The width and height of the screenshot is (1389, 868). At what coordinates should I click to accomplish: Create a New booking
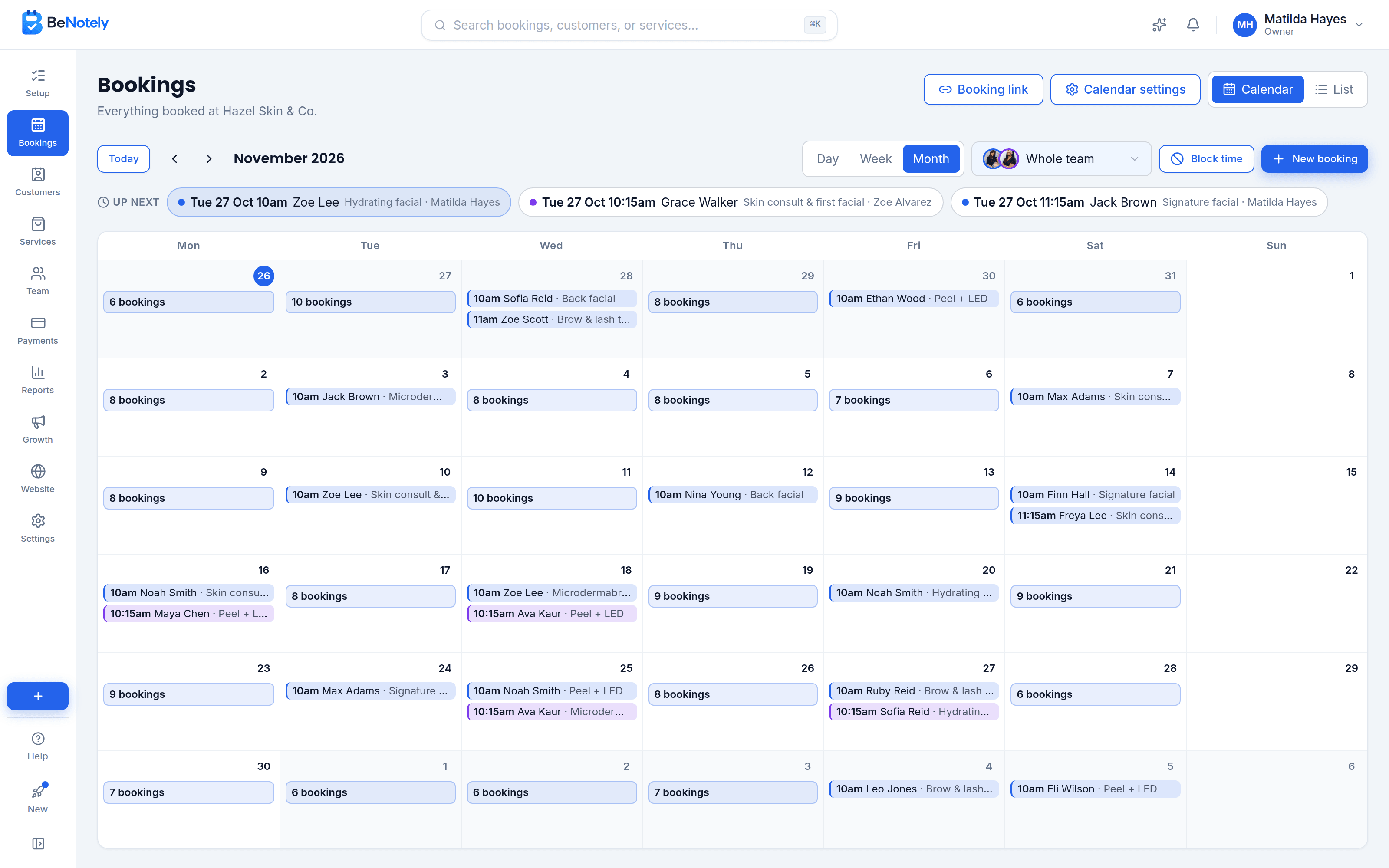coord(1314,159)
